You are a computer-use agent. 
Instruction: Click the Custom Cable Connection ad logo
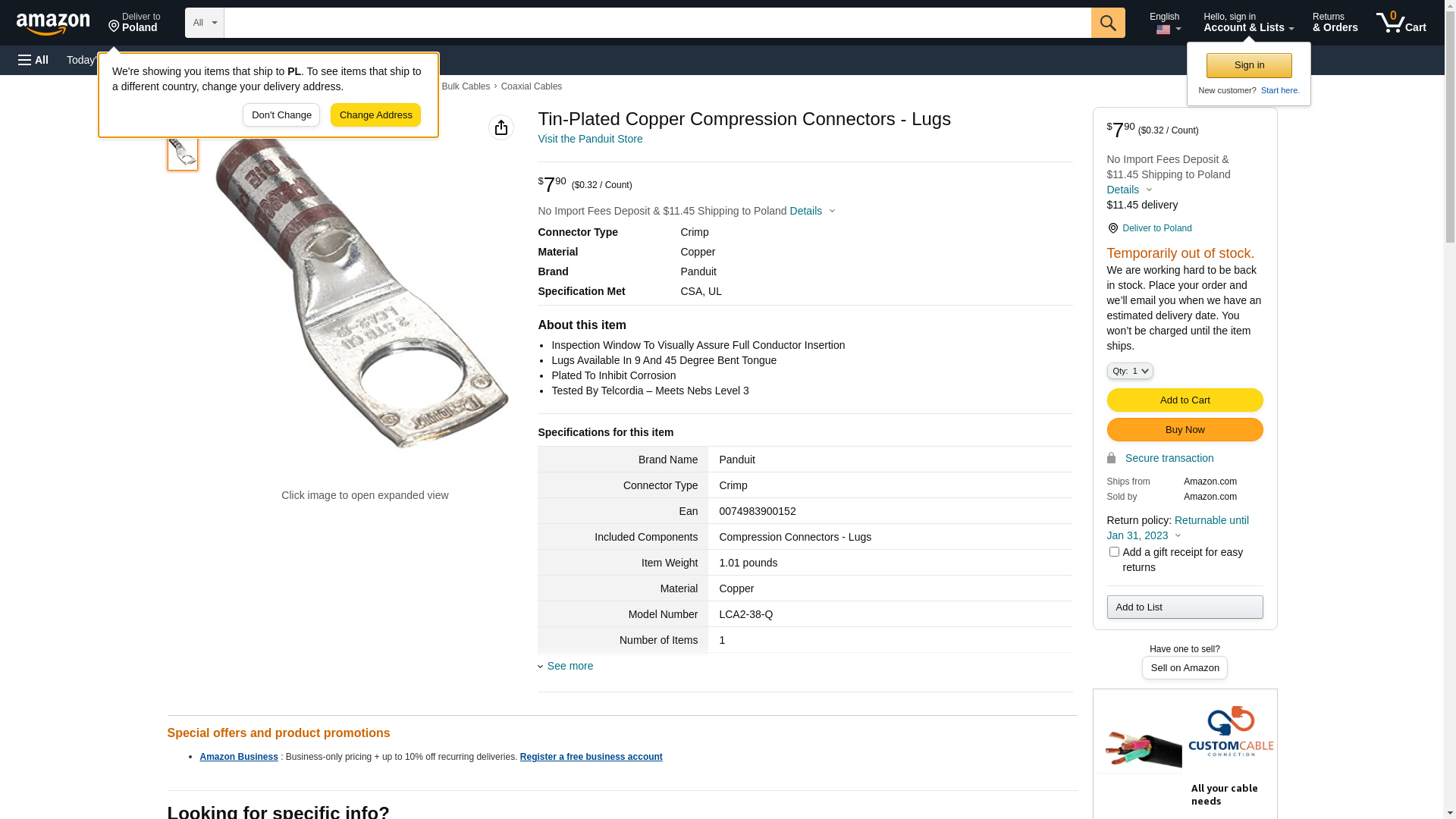[1230, 732]
